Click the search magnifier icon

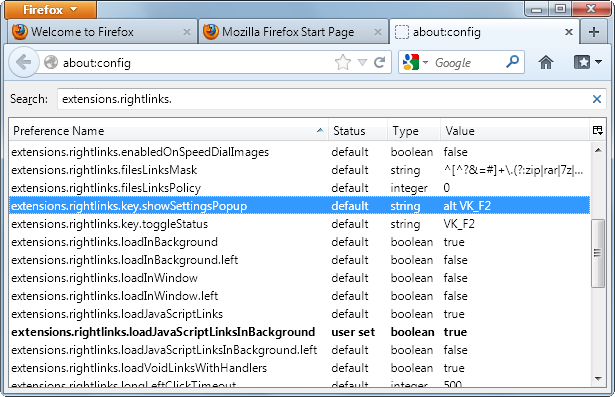click(x=512, y=62)
